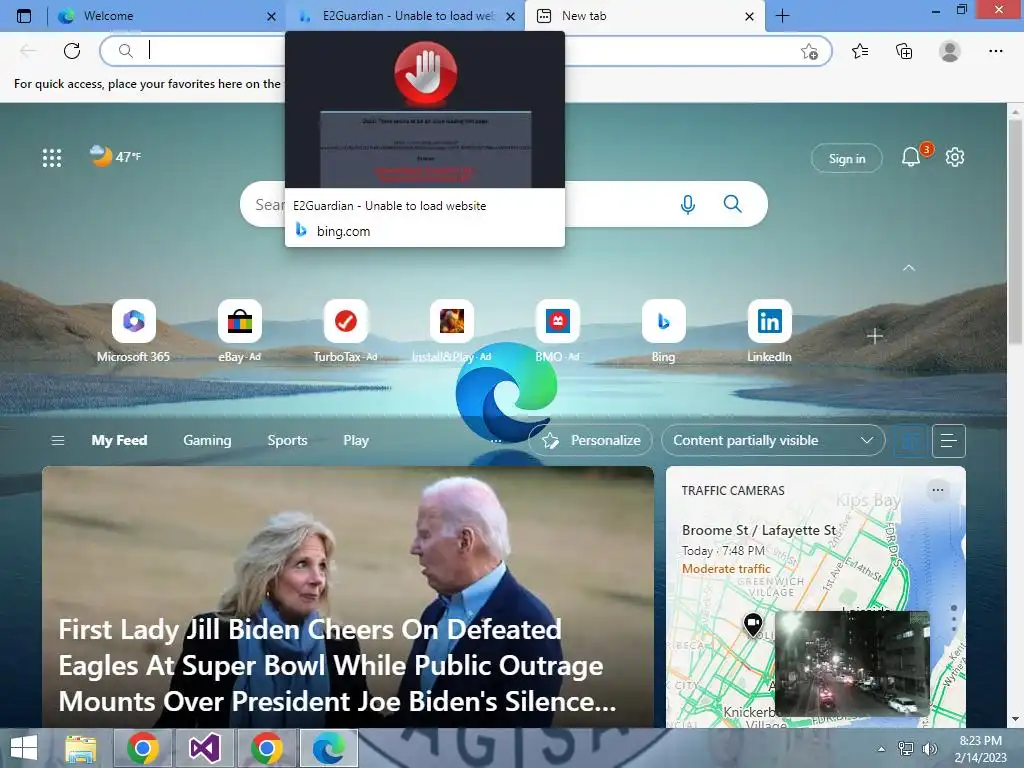Open the Favorites list icon
The width and height of the screenshot is (1024, 768).
pyautogui.click(x=860, y=51)
